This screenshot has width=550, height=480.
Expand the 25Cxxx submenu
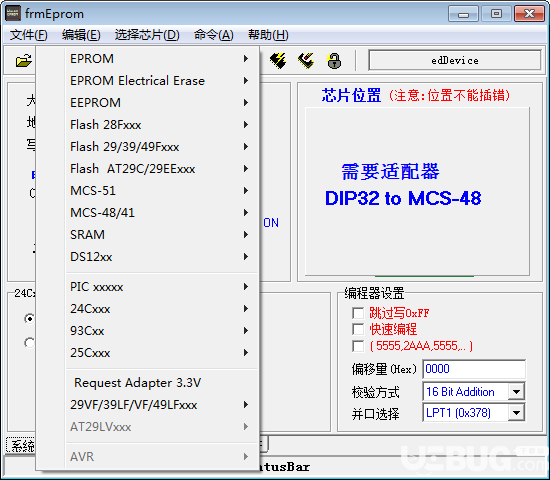click(161, 353)
